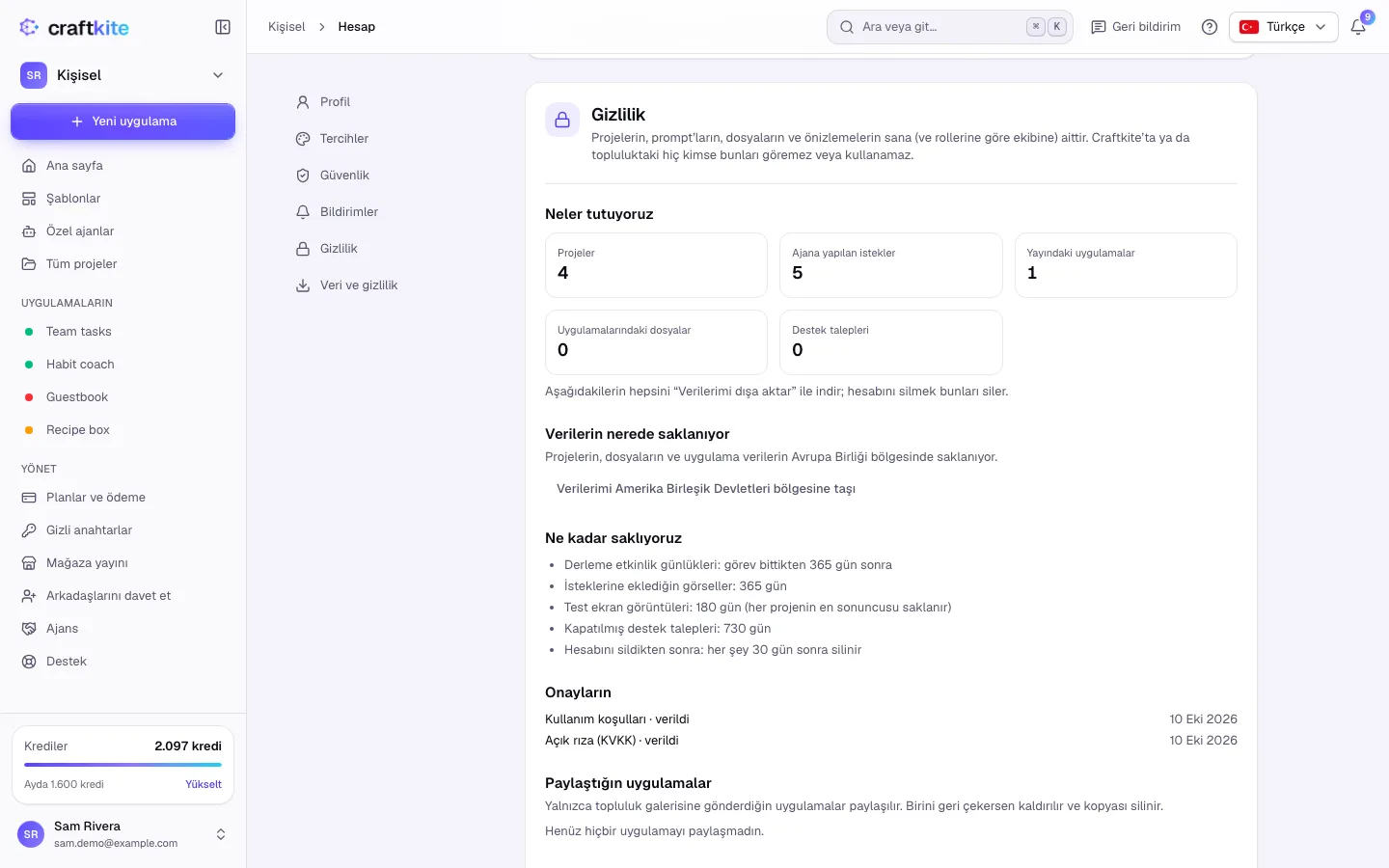1389x868 pixels.
Task: Move data to the United States region
Action: tap(706, 489)
